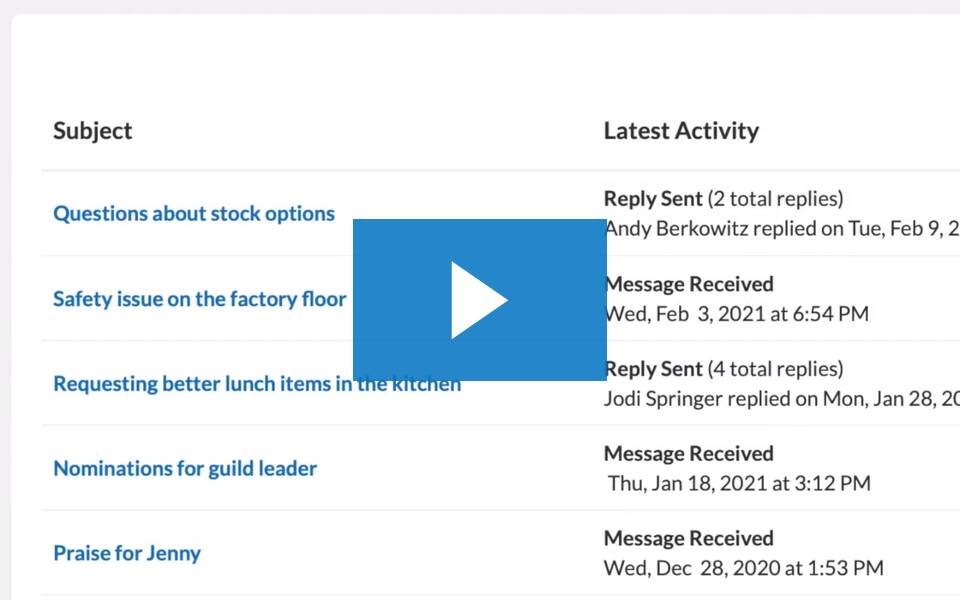The height and width of the screenshot is (600, 960).
Task: Select the Thu, Jan 18, 2021 timestamp
Action: (x=739, y=484)
